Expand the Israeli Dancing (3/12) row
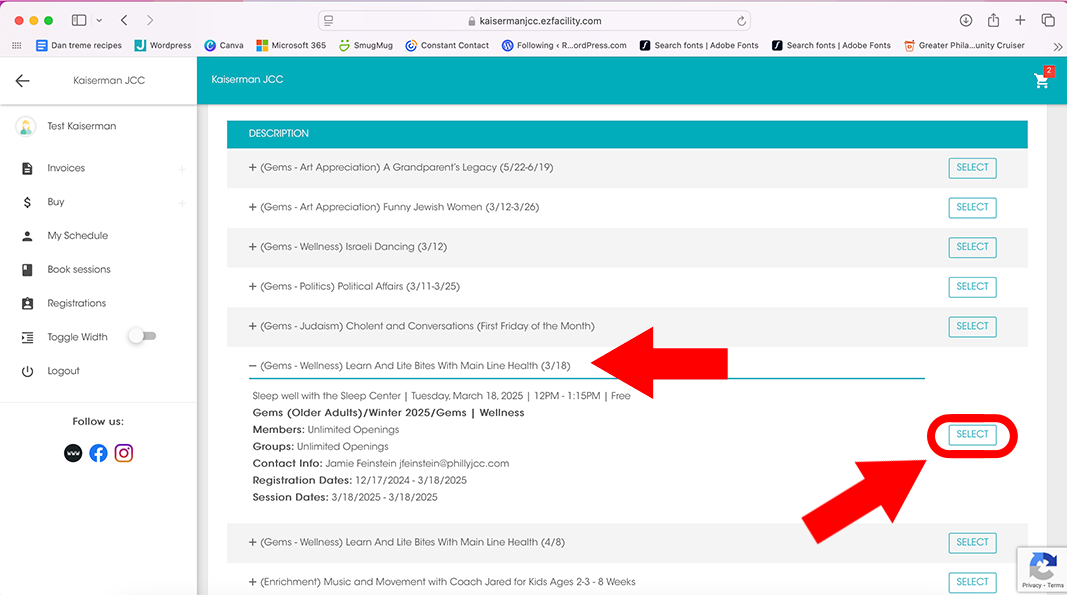Image resolution: width=1067 pixels, height=595 pixels. [253, 247]
